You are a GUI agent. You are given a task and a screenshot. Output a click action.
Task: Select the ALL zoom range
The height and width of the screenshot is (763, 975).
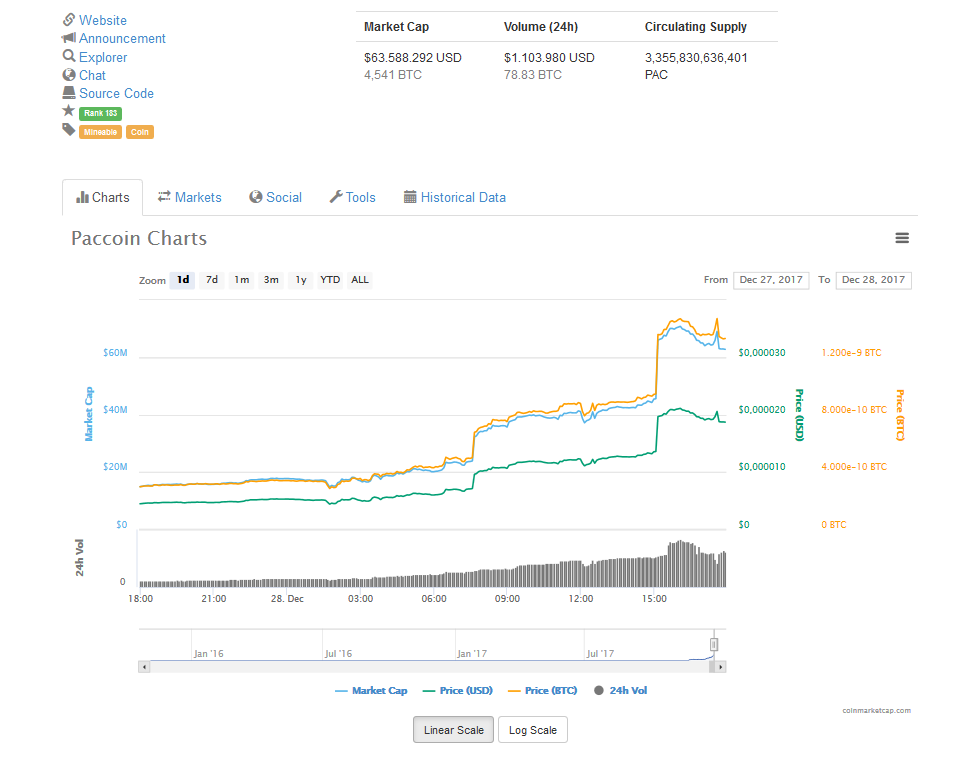pos(359,280)
